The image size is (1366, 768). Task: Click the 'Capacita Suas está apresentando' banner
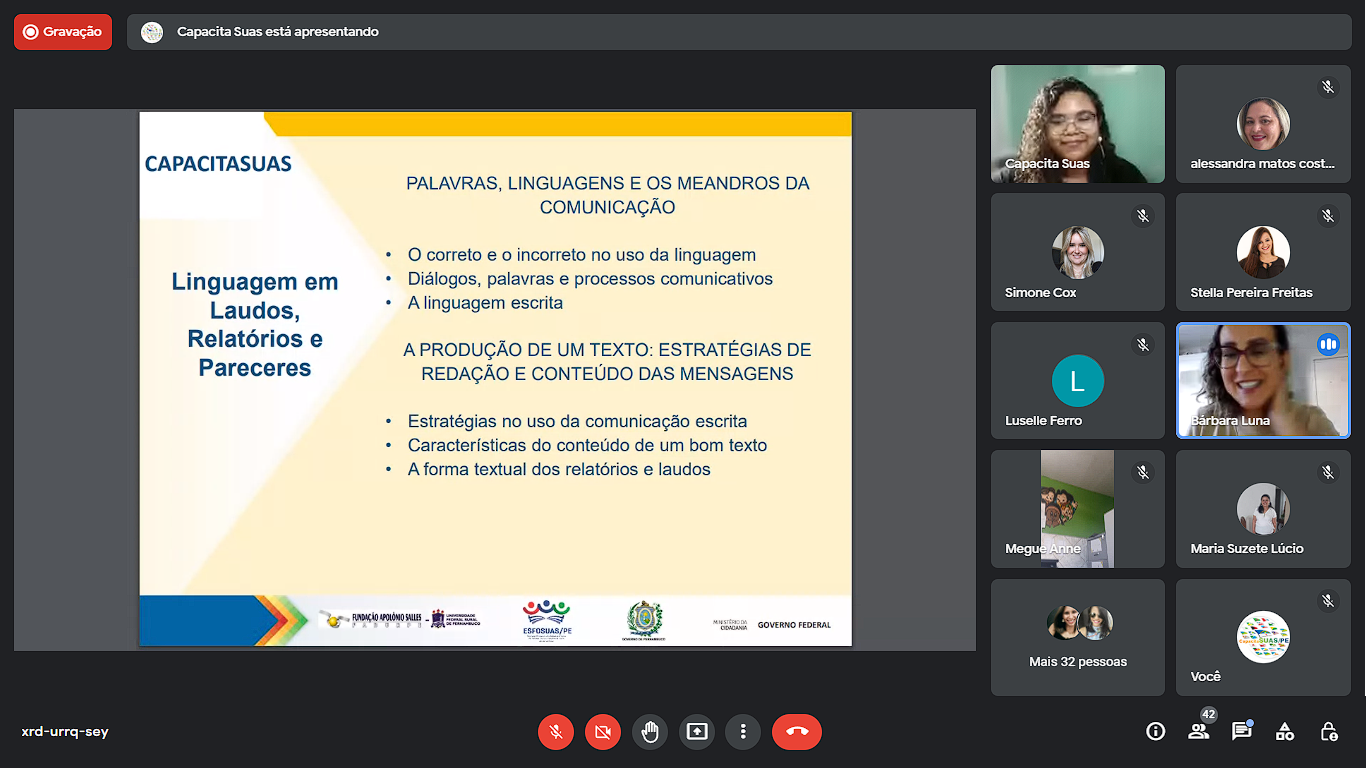[x=278, y=32]
